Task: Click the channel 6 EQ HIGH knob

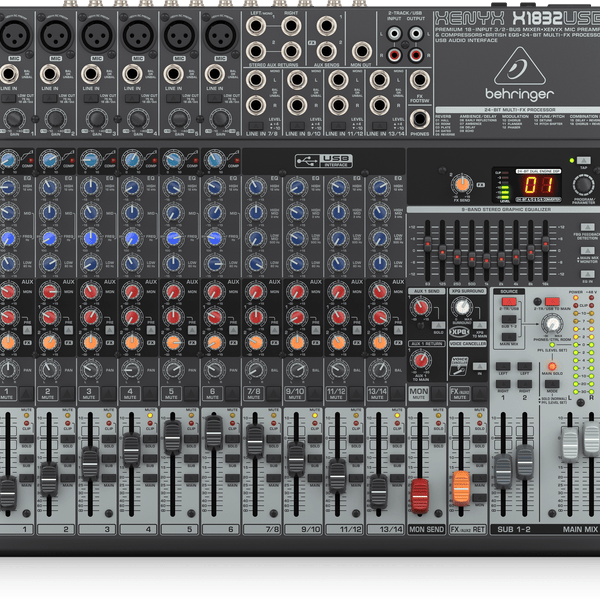Action: (x=215, y=188)
